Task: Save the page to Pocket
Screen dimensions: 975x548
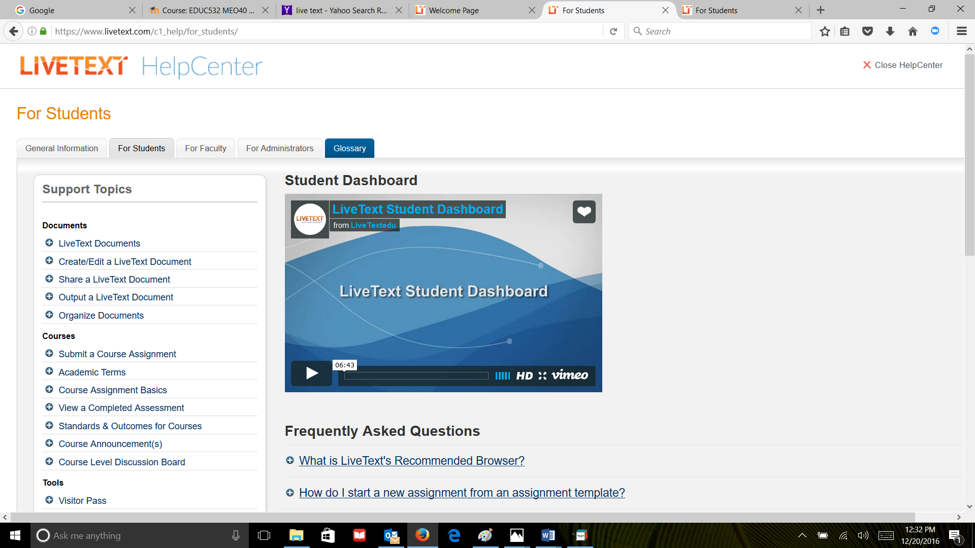Action: point(867,31)
